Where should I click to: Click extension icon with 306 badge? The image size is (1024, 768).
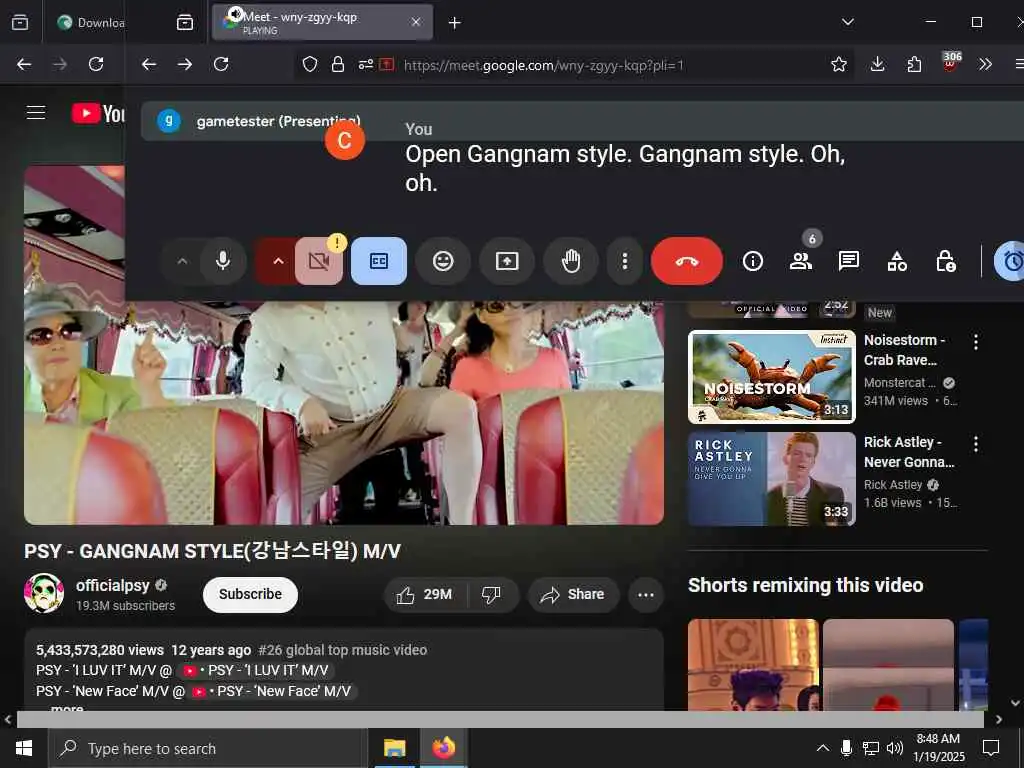click(951, 63)
